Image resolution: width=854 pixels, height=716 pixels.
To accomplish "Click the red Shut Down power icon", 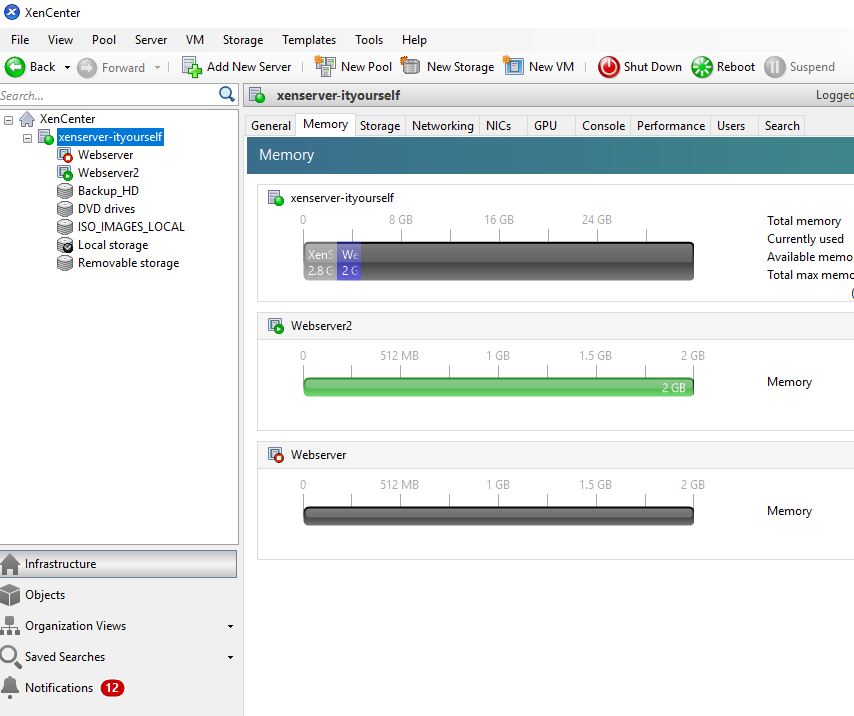I will point(608,67).
